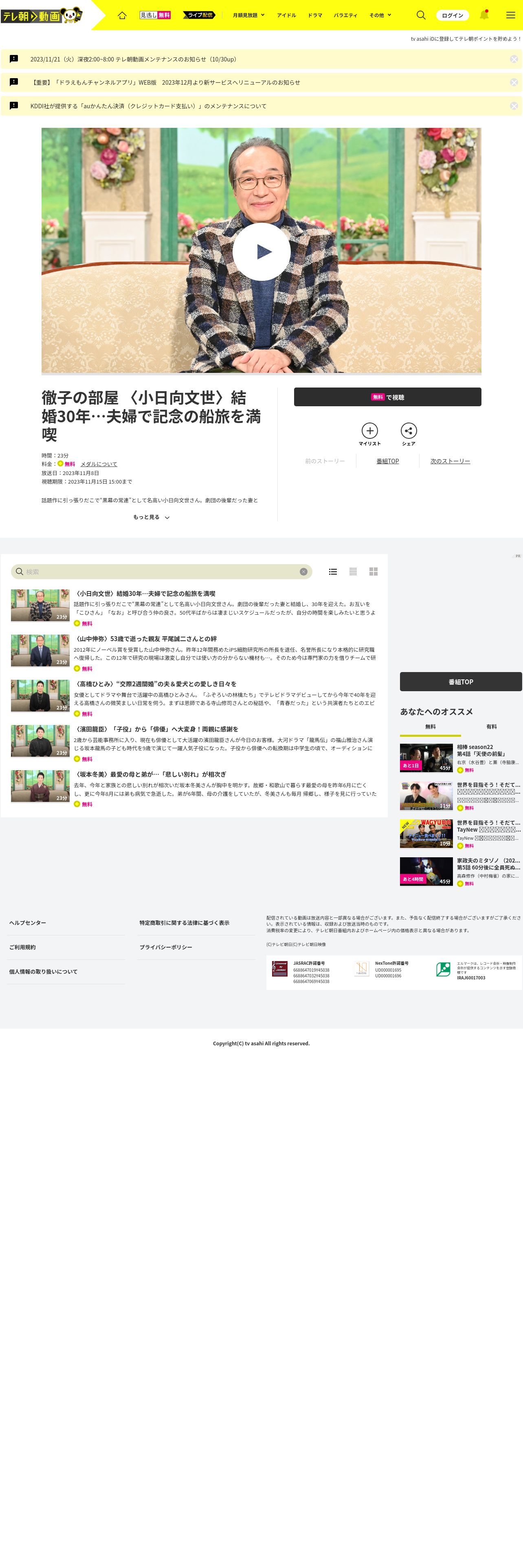Image resolution: width=523 pixels, height=1568 pixels.
Task: Open the hamburger menu icon
Action: (510, 15)
